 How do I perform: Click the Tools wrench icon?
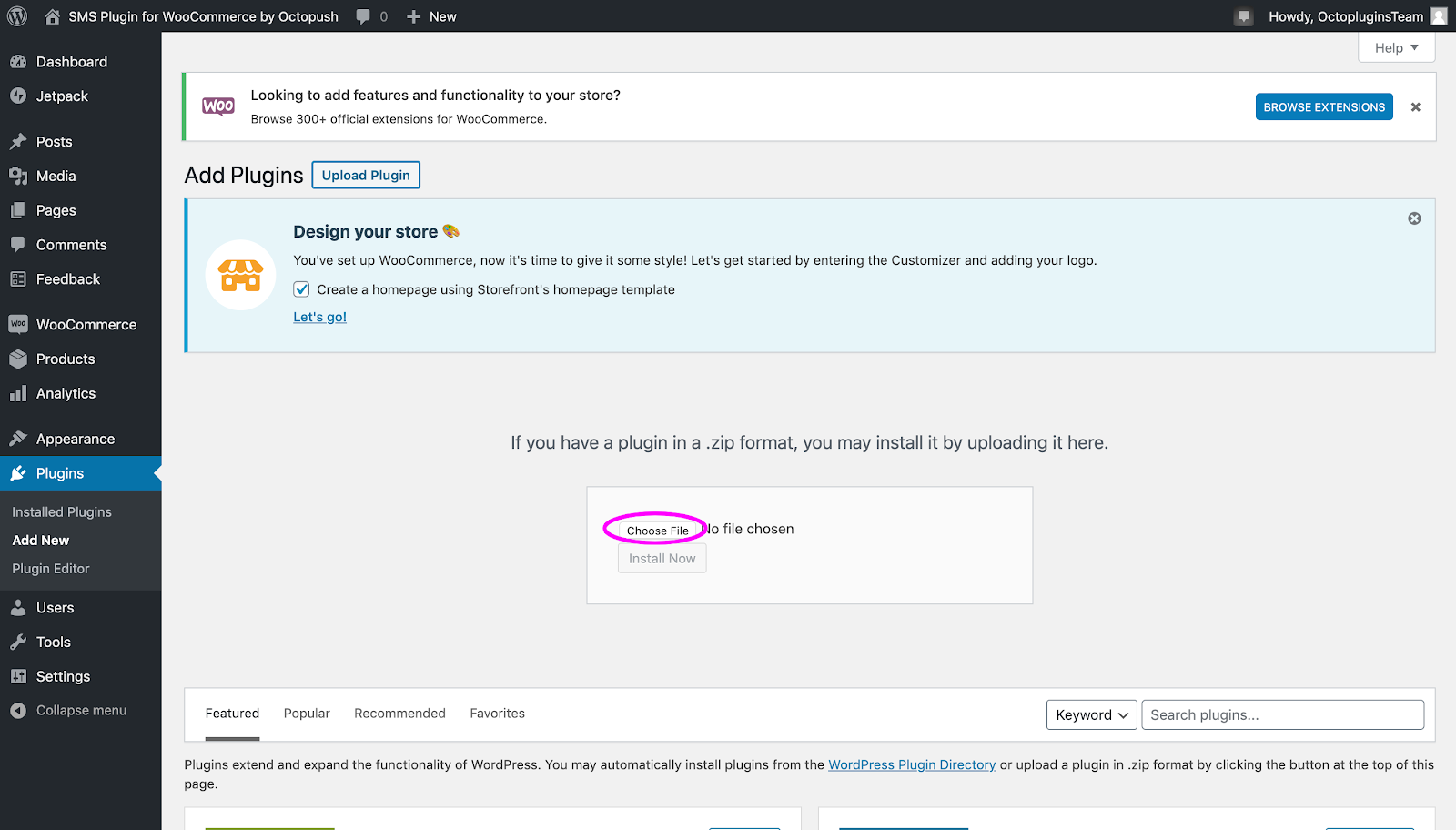(x=18, y=642)
